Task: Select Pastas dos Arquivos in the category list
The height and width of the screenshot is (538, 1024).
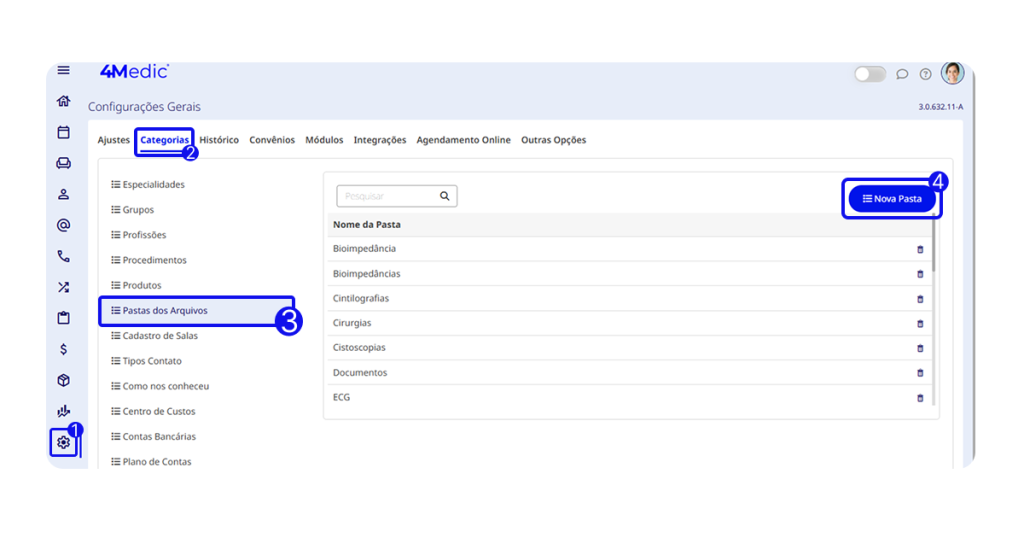Action: (165, 311)
